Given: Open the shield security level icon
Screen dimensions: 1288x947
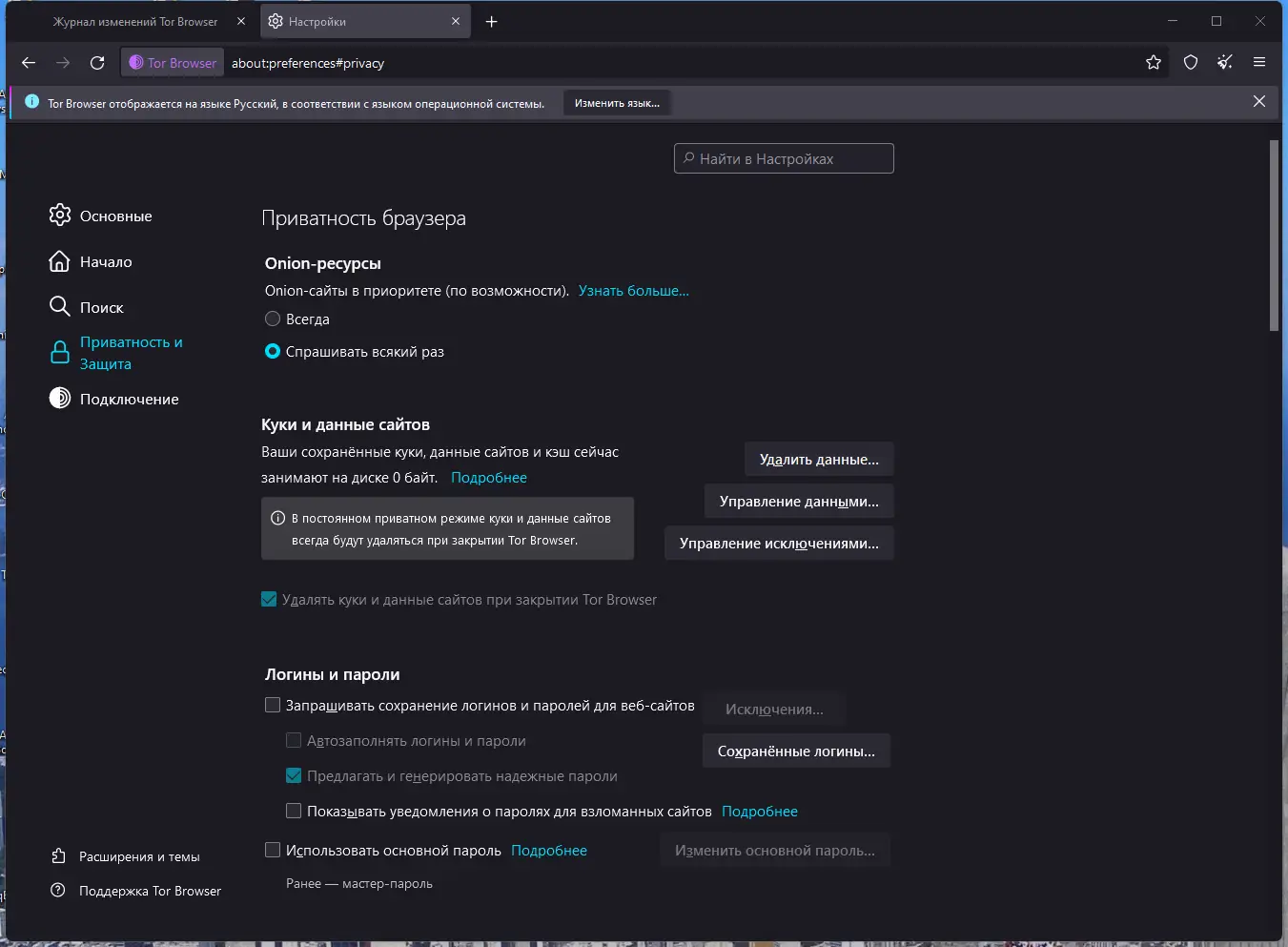Looking at the screenshot, I should [x=1191, y=63].
